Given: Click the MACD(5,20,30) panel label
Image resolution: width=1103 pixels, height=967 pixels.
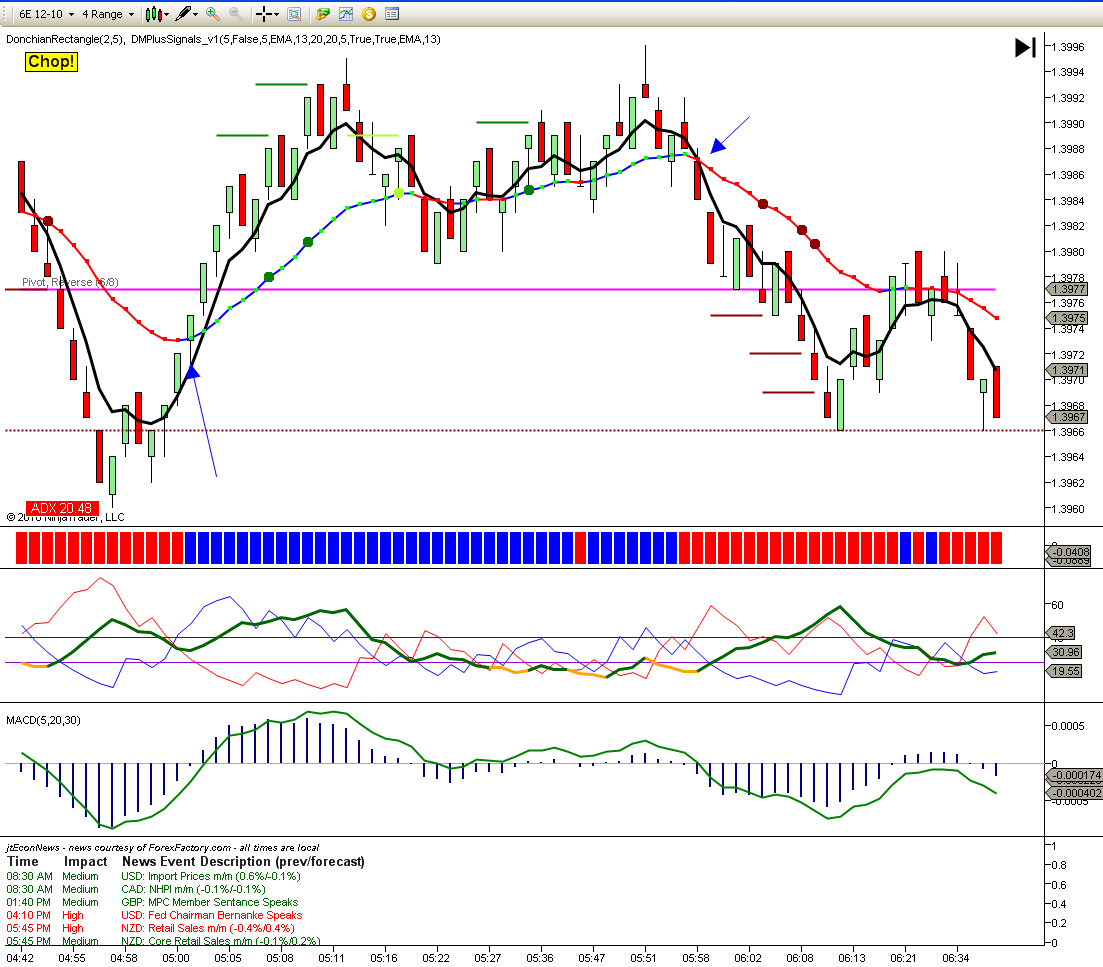Looking at the screenshot, I should click(43, 720).
